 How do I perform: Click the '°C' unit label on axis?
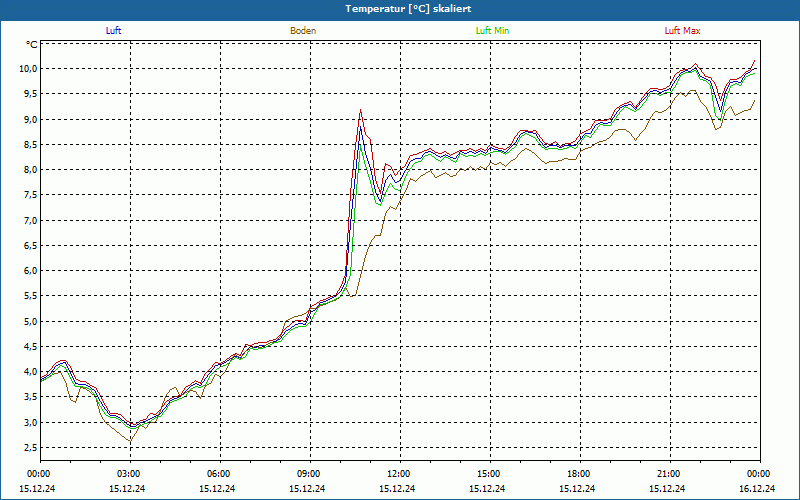coord(32,45)
